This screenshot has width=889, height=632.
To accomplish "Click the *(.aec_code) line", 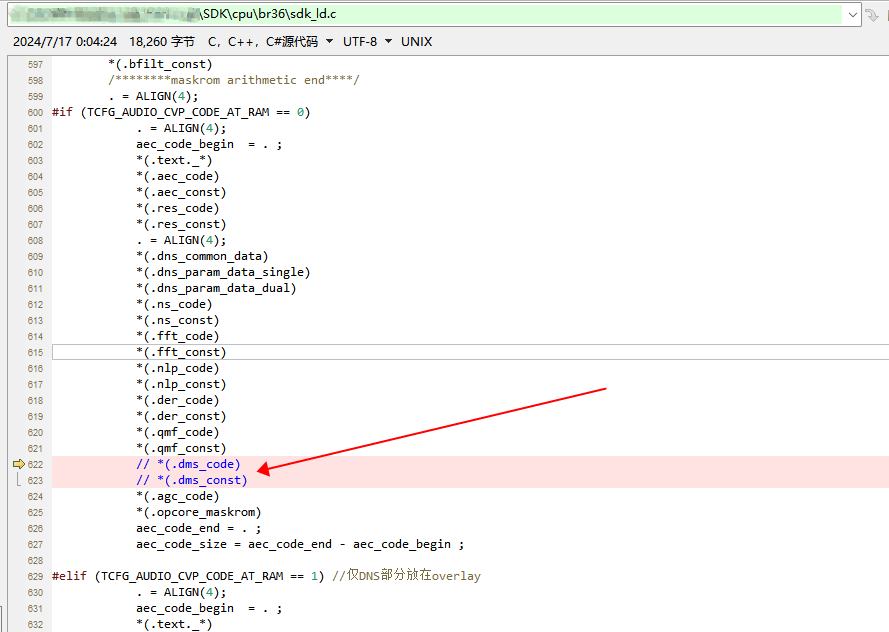I will coord(177,176).
